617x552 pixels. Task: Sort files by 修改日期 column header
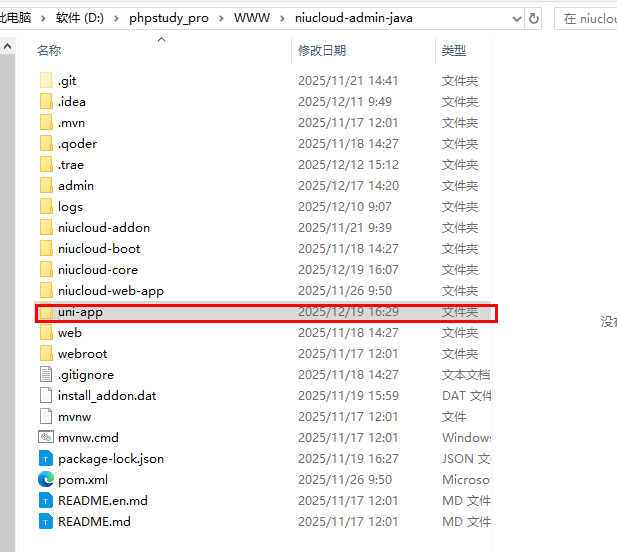tap(322, 50)
